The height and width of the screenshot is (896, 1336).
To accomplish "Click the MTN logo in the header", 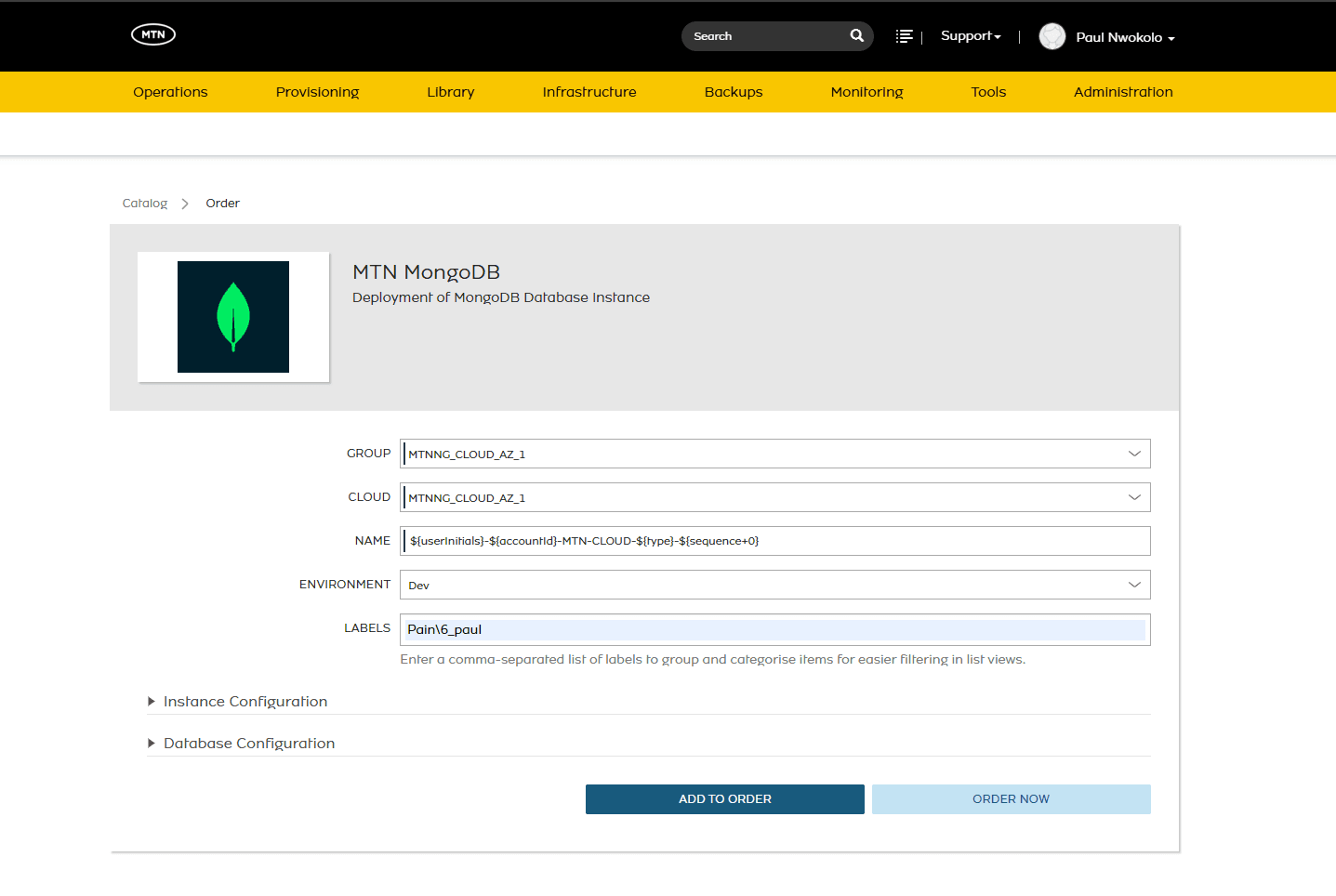I will tap(153, 34).
